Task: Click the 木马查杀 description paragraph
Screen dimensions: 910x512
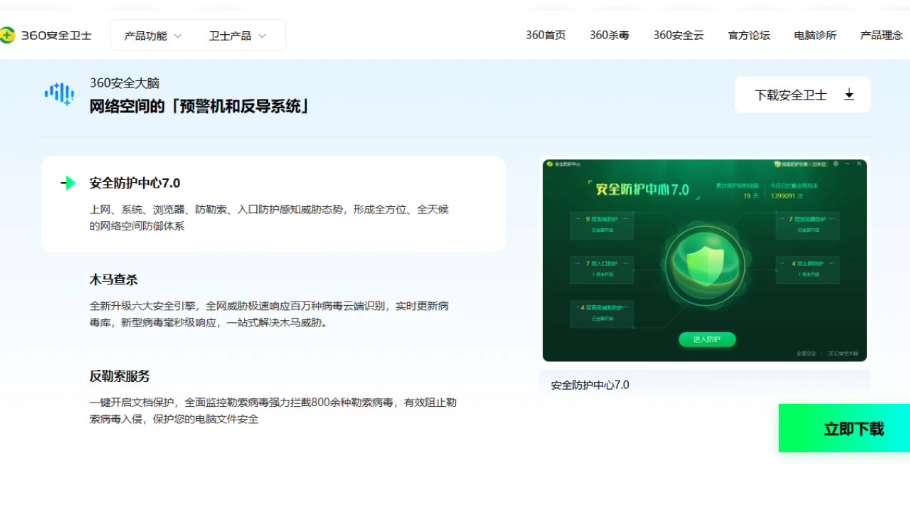Action: [x=269, y=314]
